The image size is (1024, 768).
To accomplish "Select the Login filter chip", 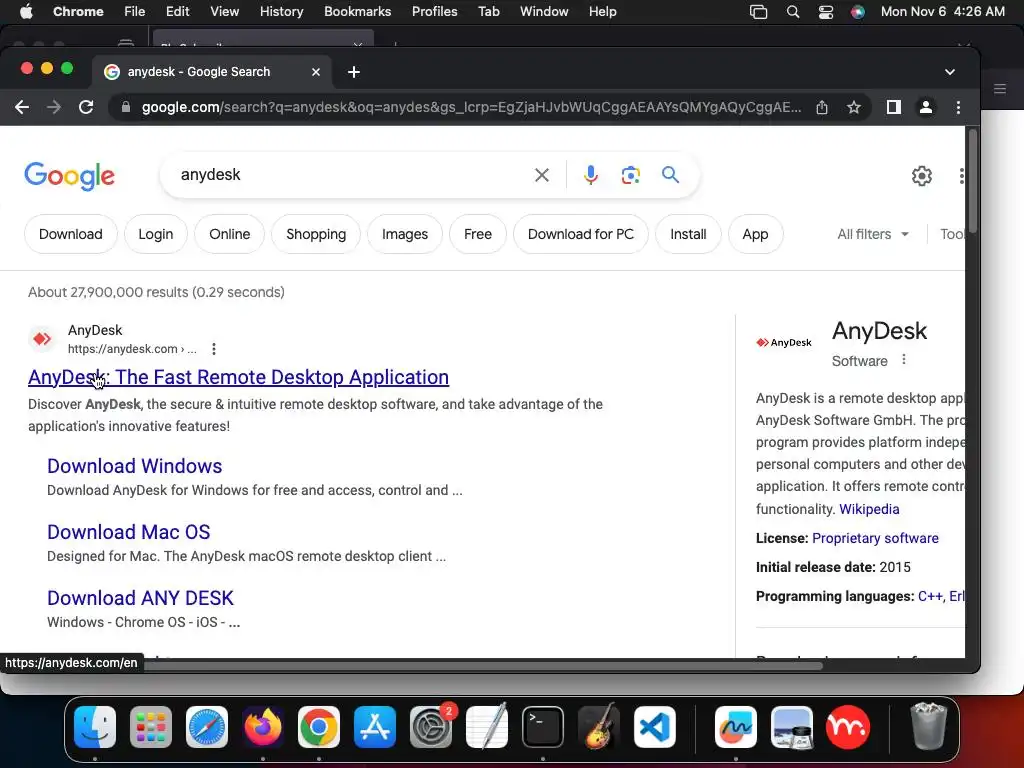I will [x=155, y=234].
